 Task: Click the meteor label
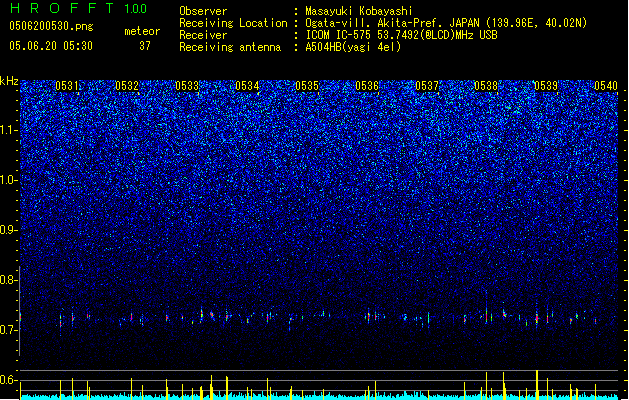(142, 31)
